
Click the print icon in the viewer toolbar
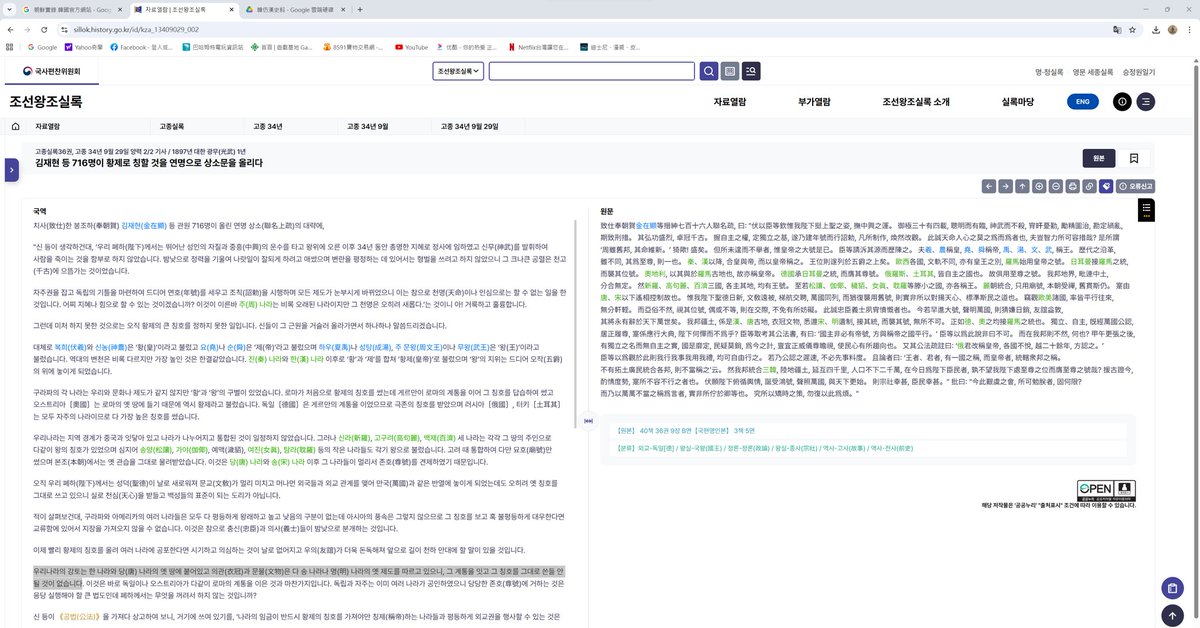pyautogui.click(x=1072, y=186)
